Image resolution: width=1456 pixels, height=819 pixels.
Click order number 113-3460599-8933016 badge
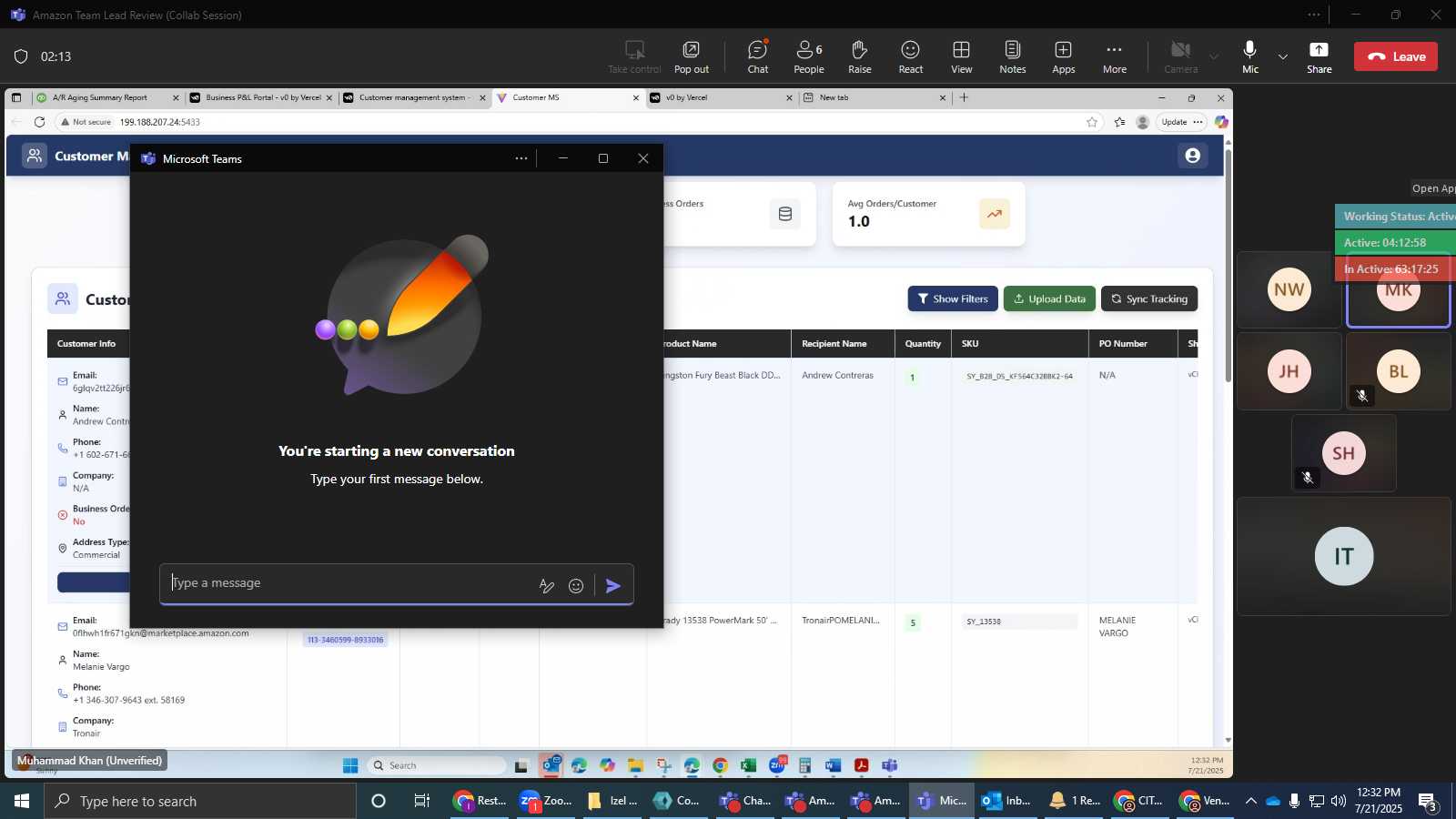pos(345,640)
